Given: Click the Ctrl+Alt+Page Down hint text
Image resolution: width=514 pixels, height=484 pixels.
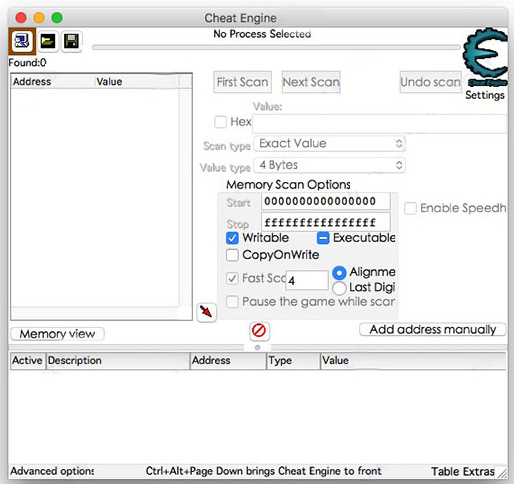Looking at the screenshot, I should 263,471.
